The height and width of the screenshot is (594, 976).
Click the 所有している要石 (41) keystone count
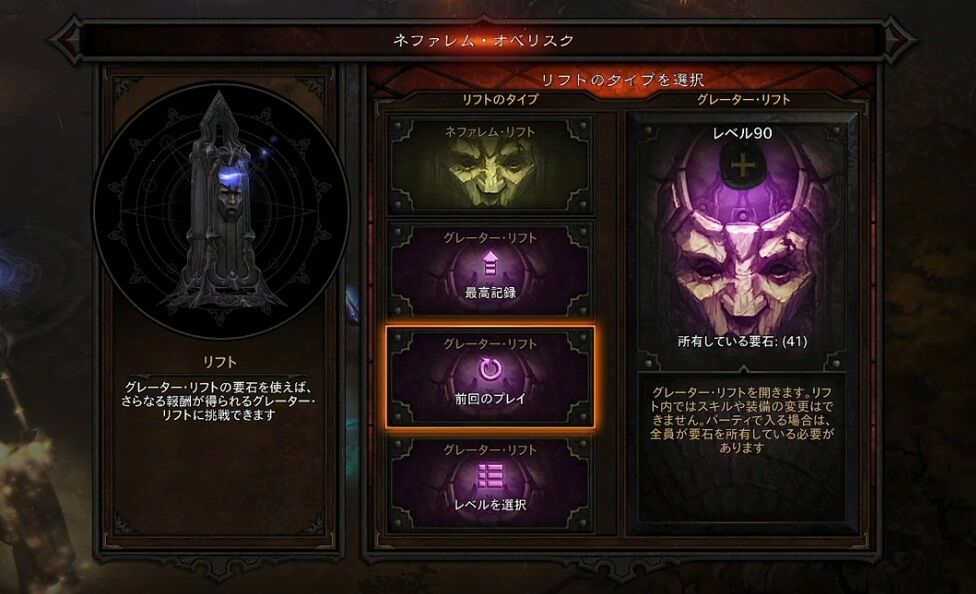click(x=742, y=341)
